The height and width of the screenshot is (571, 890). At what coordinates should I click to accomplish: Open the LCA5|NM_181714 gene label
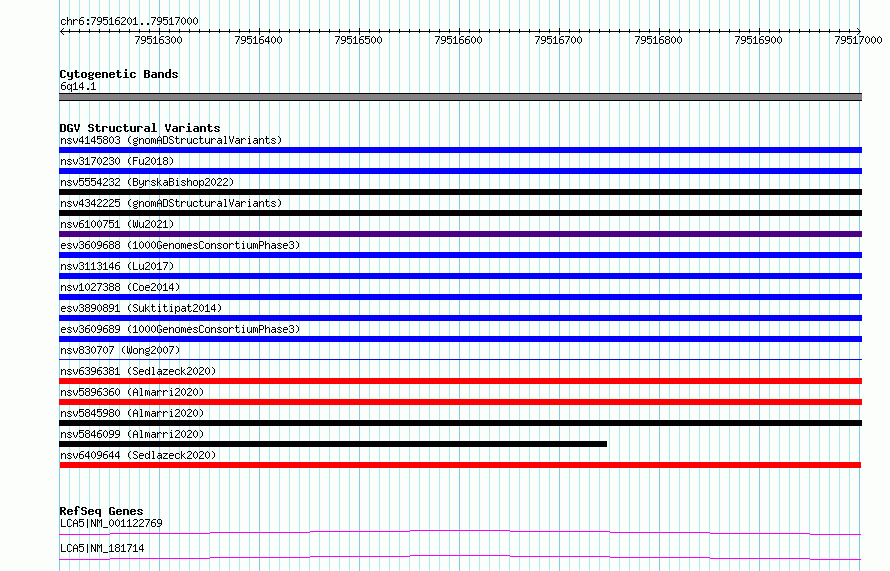coord(102,548)
